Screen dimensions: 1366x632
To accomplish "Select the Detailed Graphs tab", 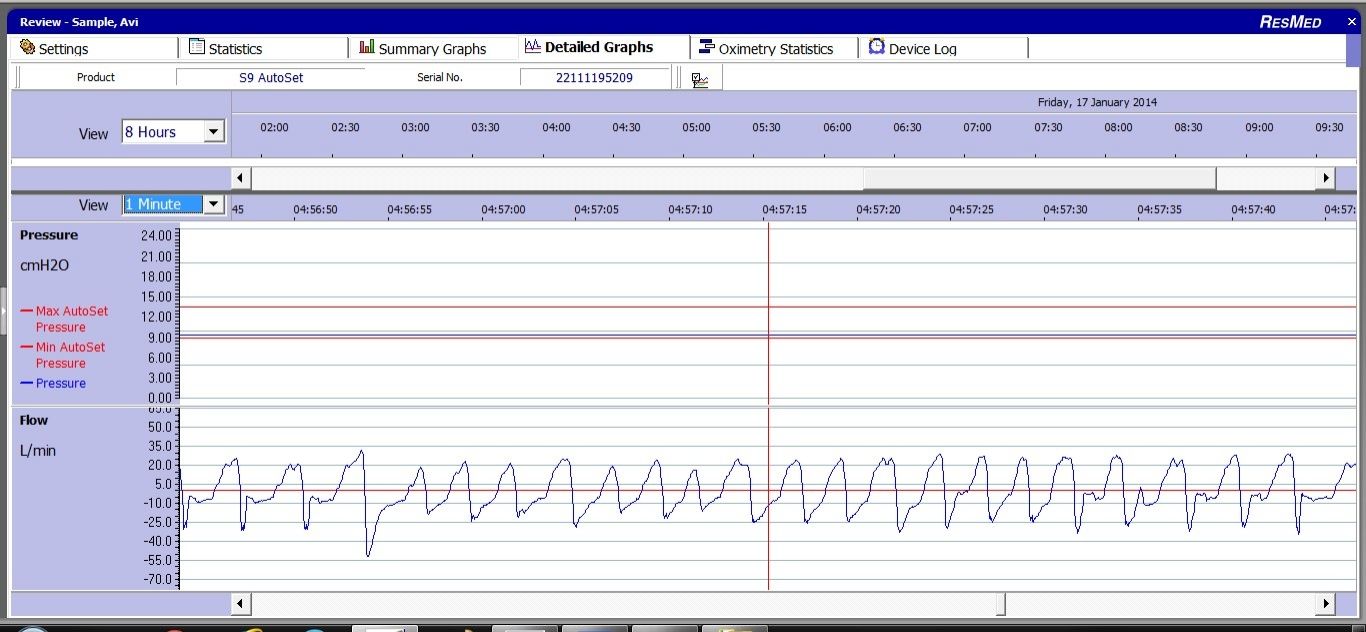I will click(598, 47).
